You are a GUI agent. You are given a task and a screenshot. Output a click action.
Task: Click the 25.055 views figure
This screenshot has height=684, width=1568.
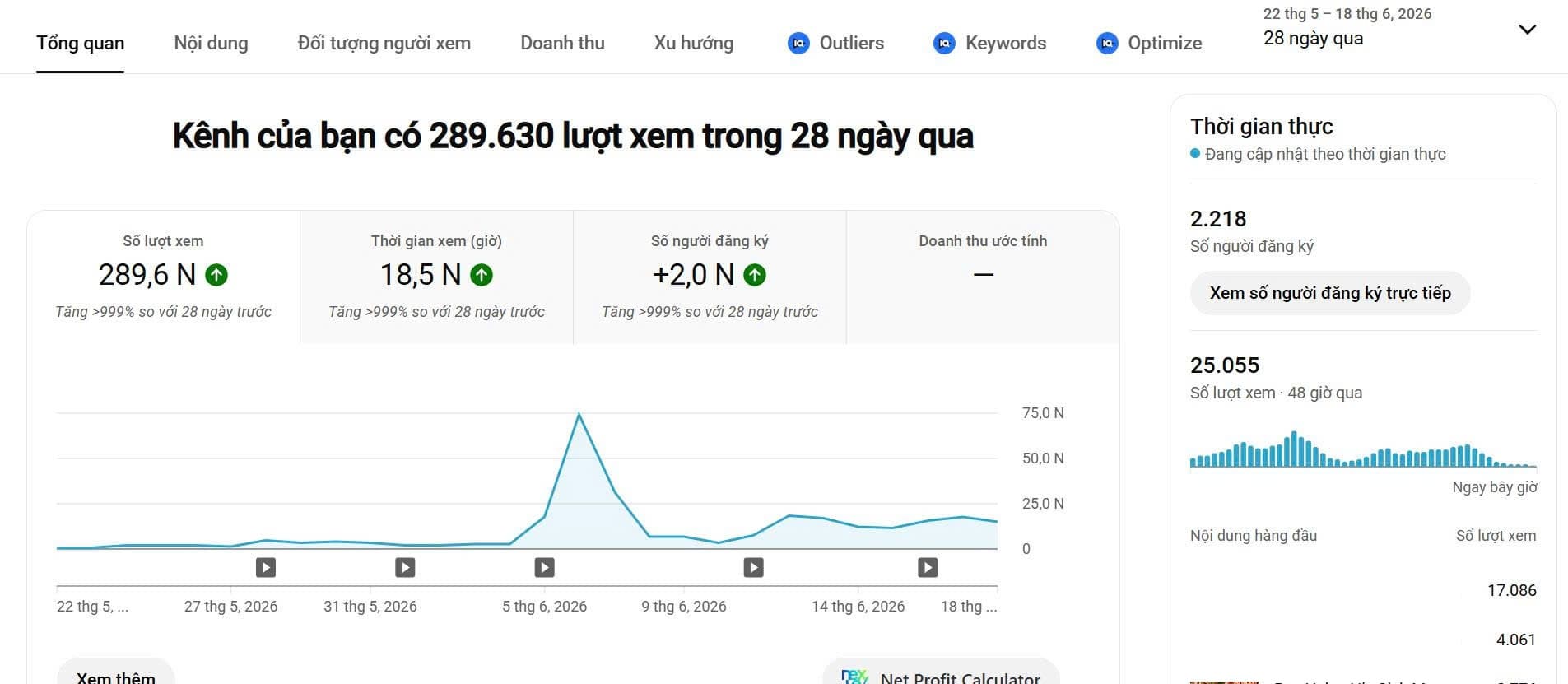click(x=1225, y=365)
